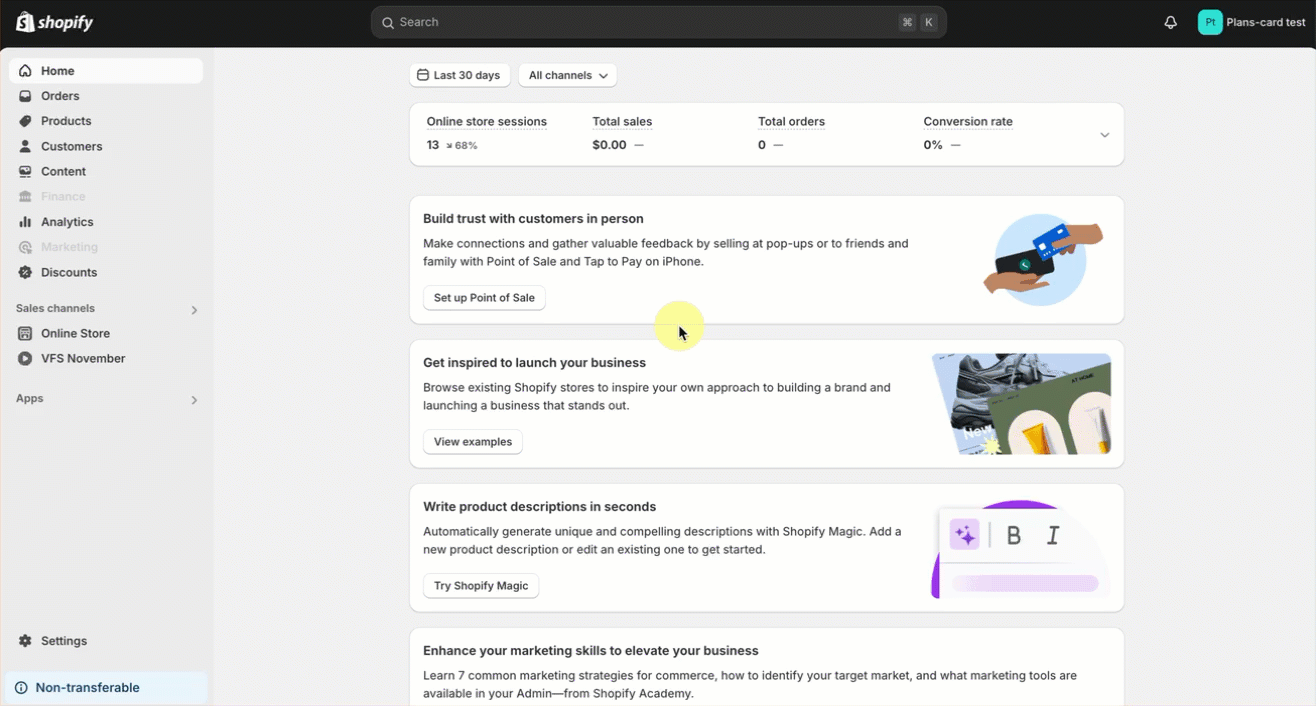Click 'Get inspired to launch your business' title

(x=534, y=363)
